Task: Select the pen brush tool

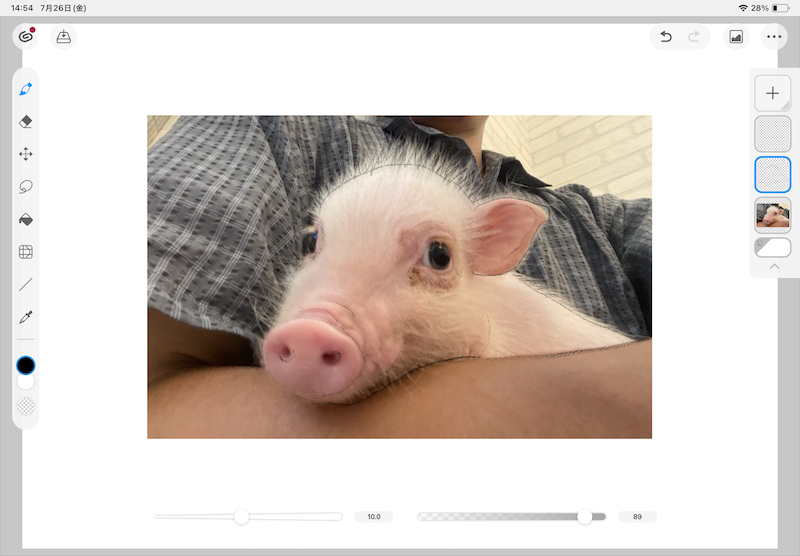Action: 26,89
